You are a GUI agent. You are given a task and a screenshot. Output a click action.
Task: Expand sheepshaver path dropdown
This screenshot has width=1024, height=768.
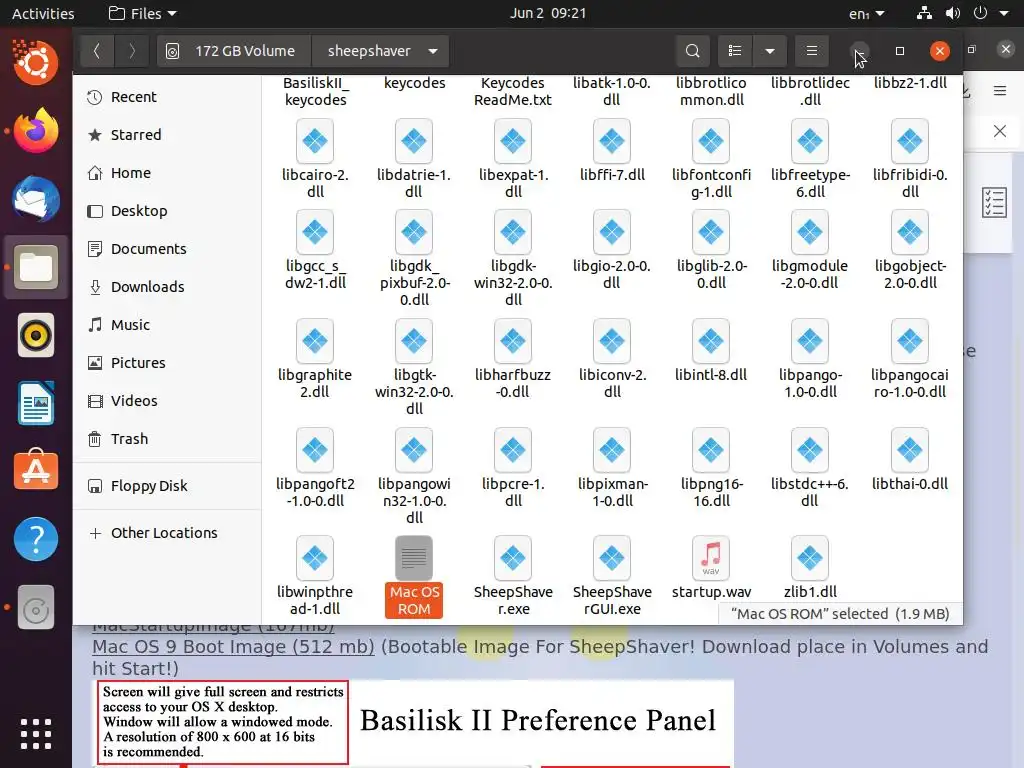tap(433, 51)
